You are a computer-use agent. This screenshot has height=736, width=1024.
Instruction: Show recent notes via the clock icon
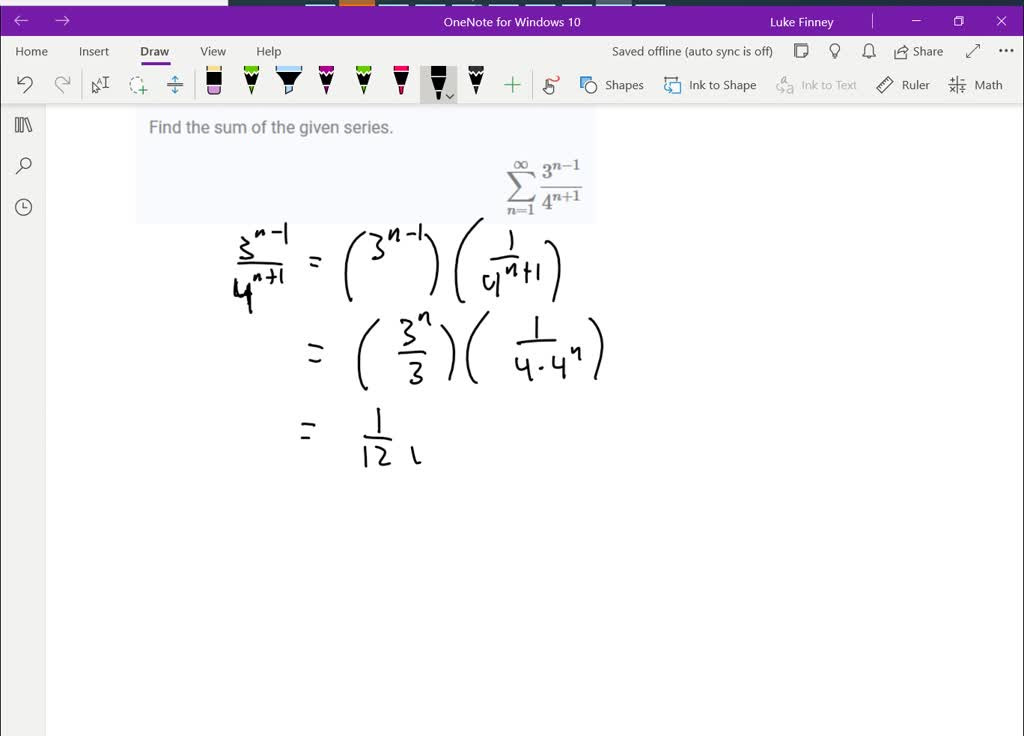pos(22,207)
